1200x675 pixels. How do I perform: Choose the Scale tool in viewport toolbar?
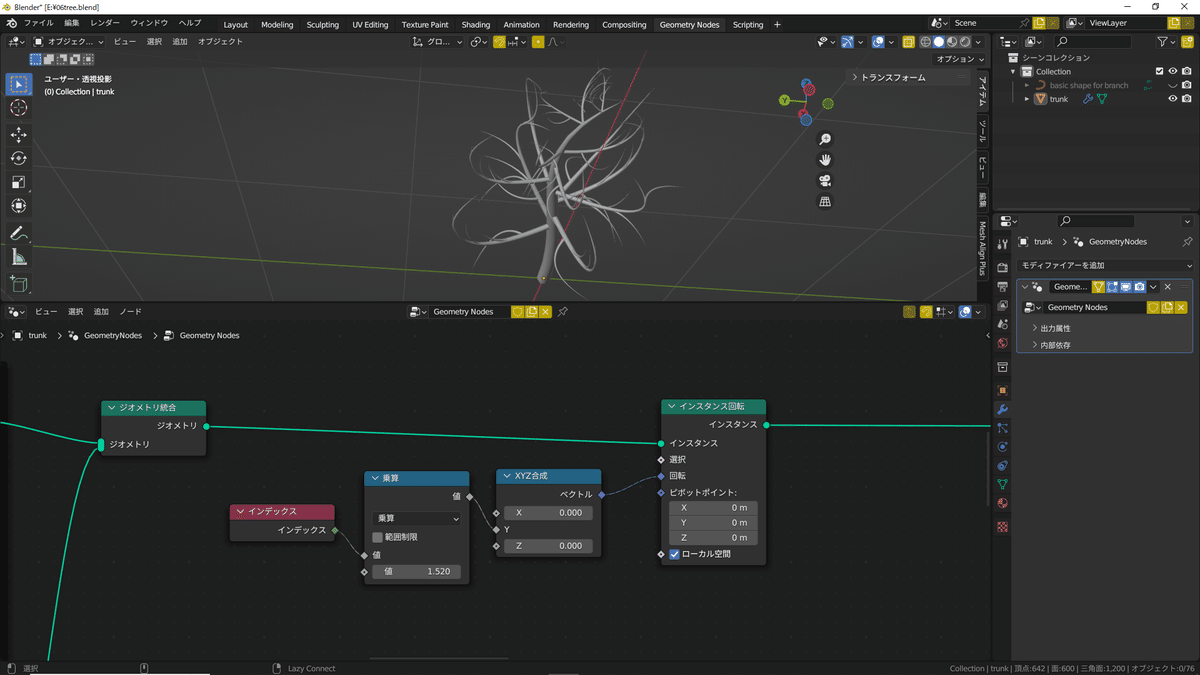(18, 182)
